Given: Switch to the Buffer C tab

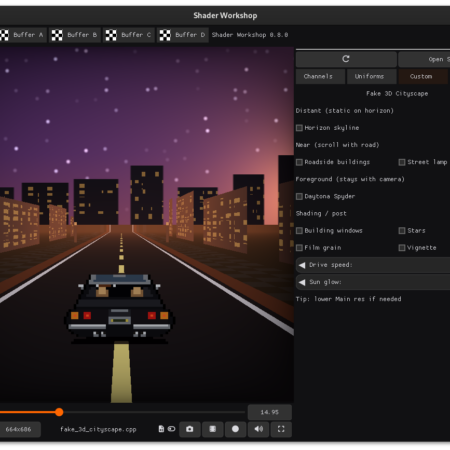Looking at the screenshot, I should coord(129,35).
